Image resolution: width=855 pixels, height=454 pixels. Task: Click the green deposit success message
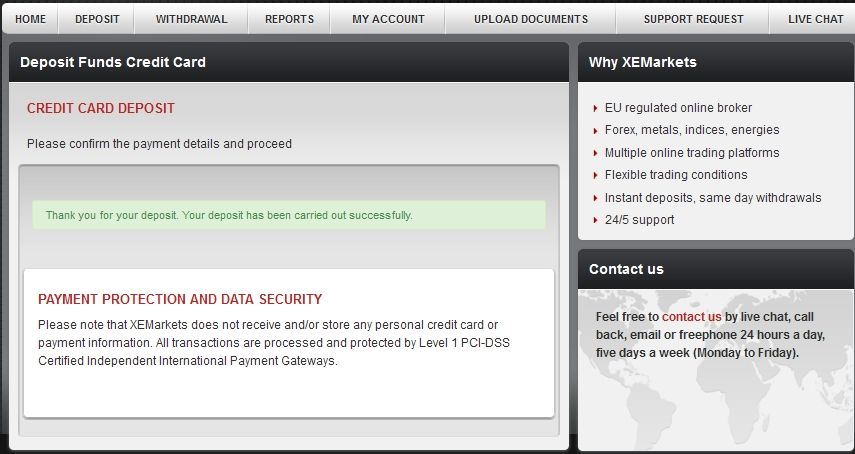(289, 215)
